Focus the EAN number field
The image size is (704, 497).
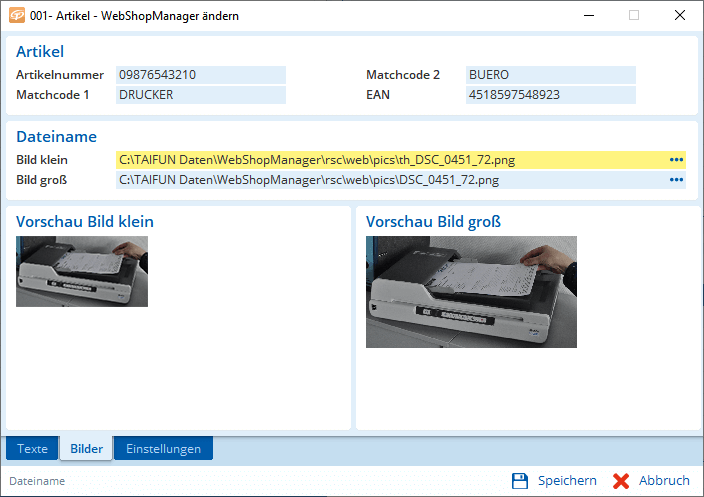(x=550, y=95)
